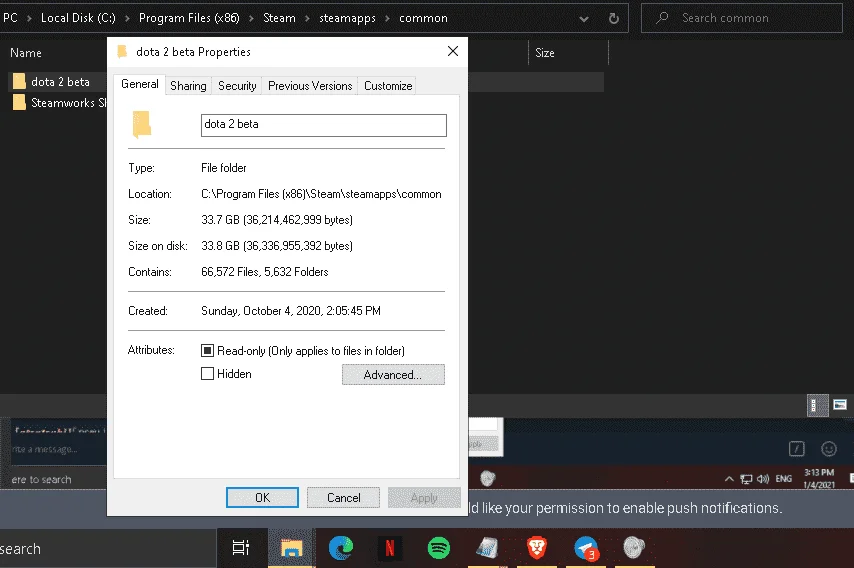
Task: Click the folder name field in Properties
Action: coord(324,125)
